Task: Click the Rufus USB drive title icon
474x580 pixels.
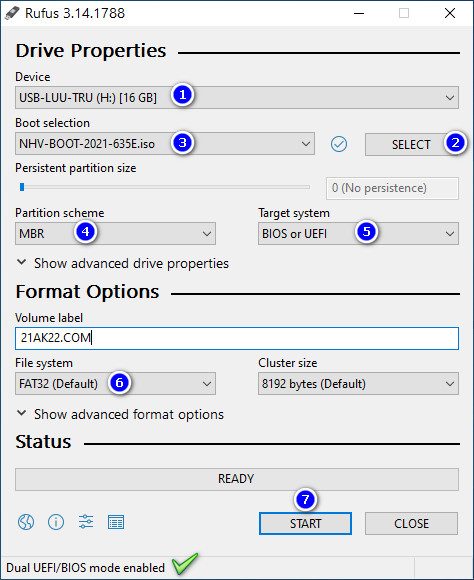Action: pos(12,13)
